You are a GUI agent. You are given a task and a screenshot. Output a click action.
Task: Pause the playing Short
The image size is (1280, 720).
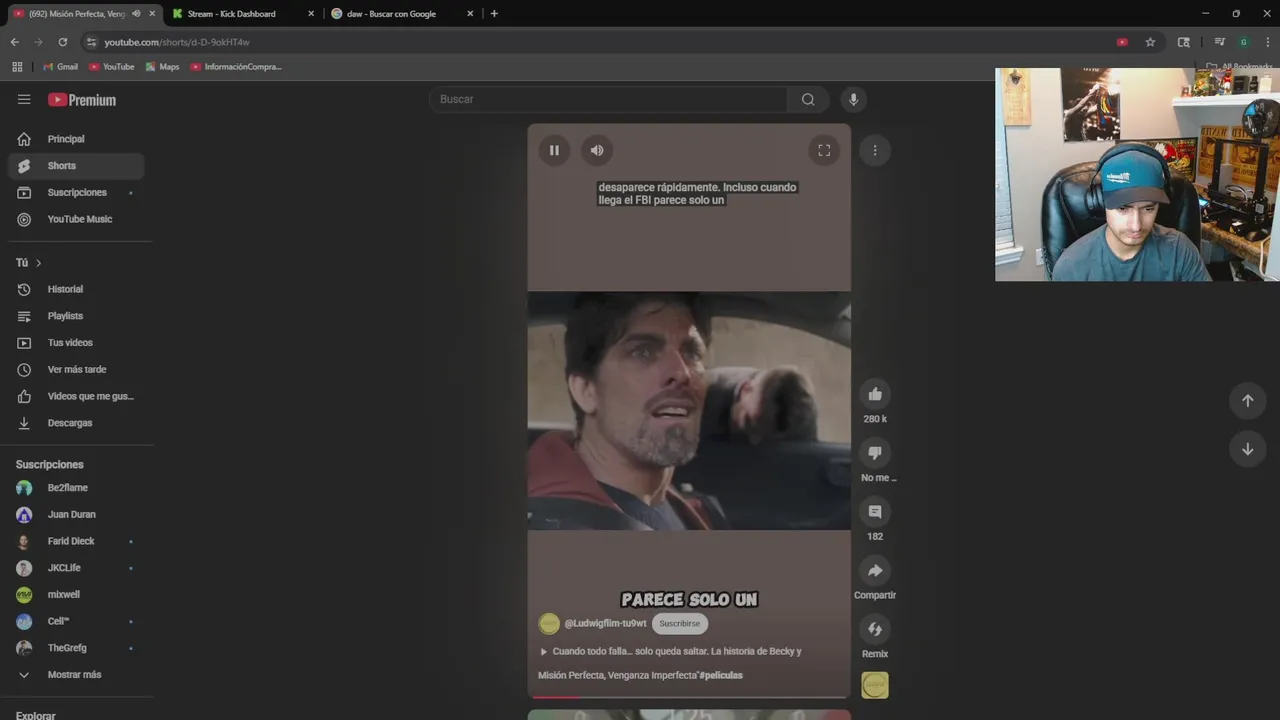[554, 150]
